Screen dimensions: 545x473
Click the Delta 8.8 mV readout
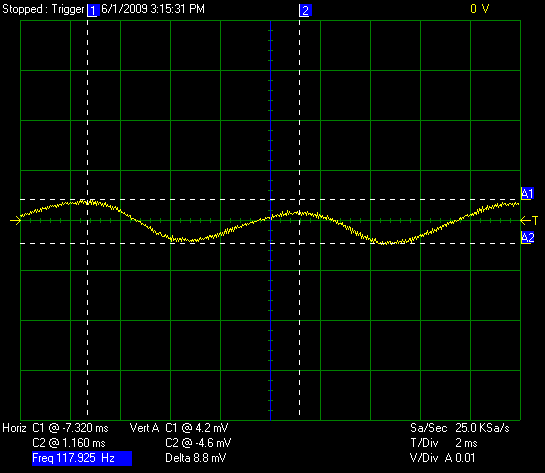click(196, 458)
